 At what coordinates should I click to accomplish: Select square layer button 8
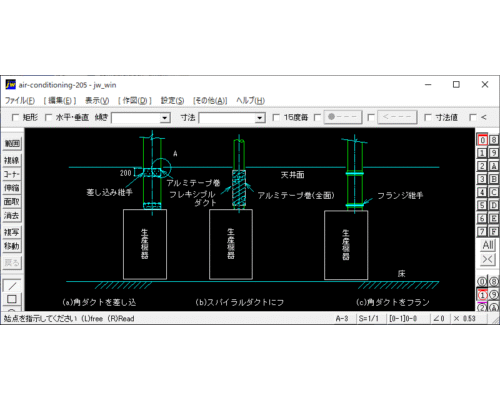tap(494, 140)
